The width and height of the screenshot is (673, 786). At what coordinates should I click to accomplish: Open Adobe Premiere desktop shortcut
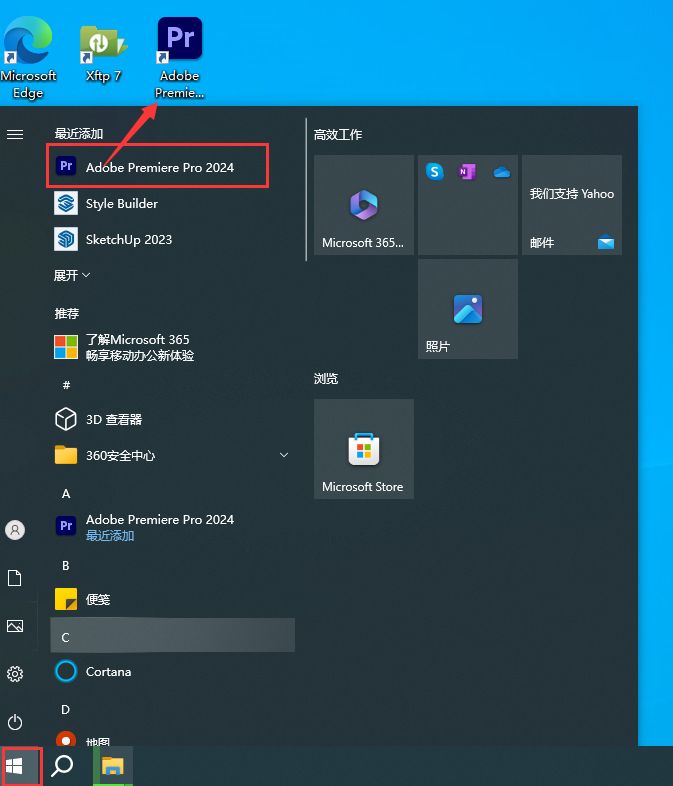coord(179,58)
